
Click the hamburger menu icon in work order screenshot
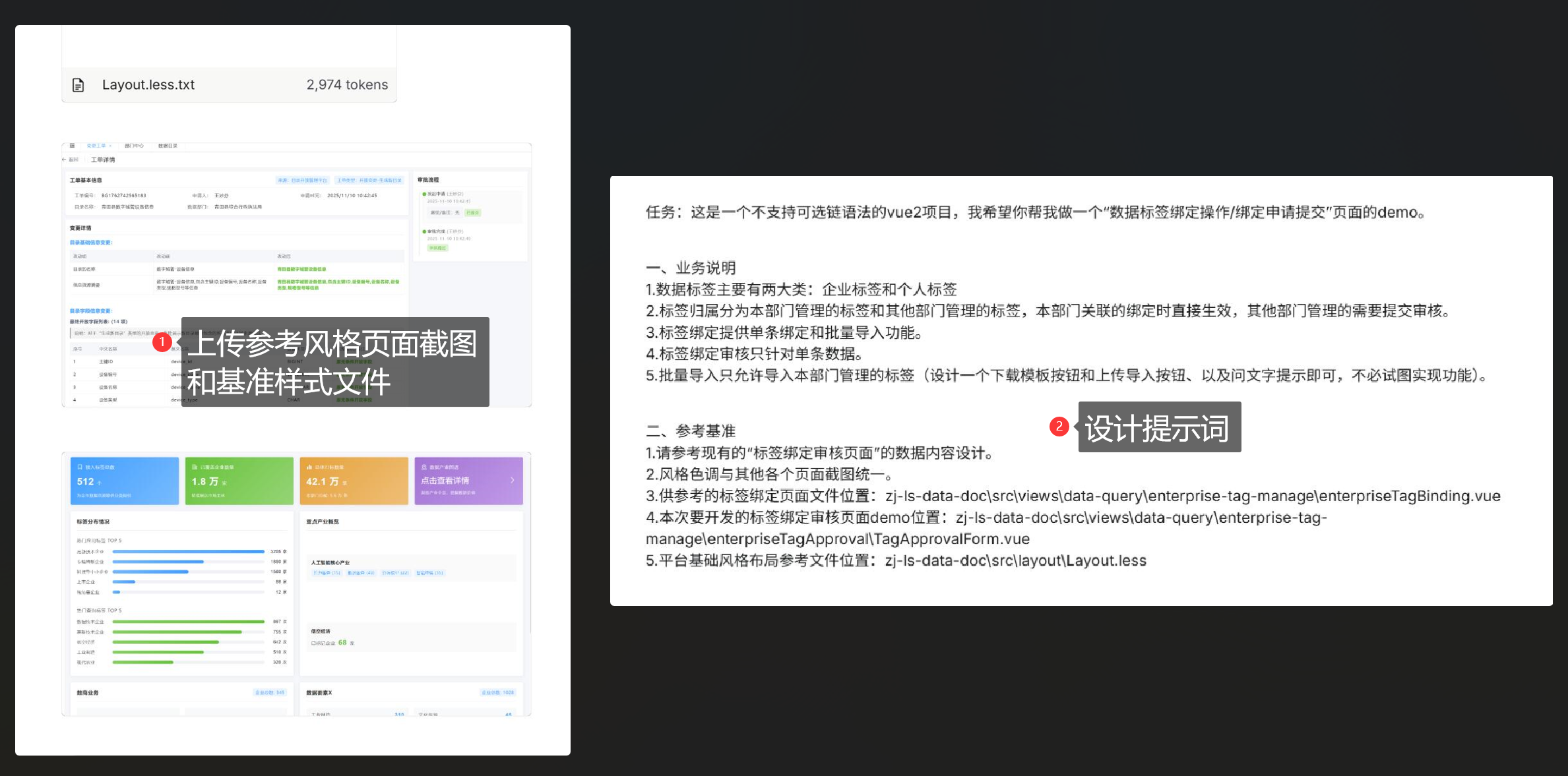click(x=72, y=146)
